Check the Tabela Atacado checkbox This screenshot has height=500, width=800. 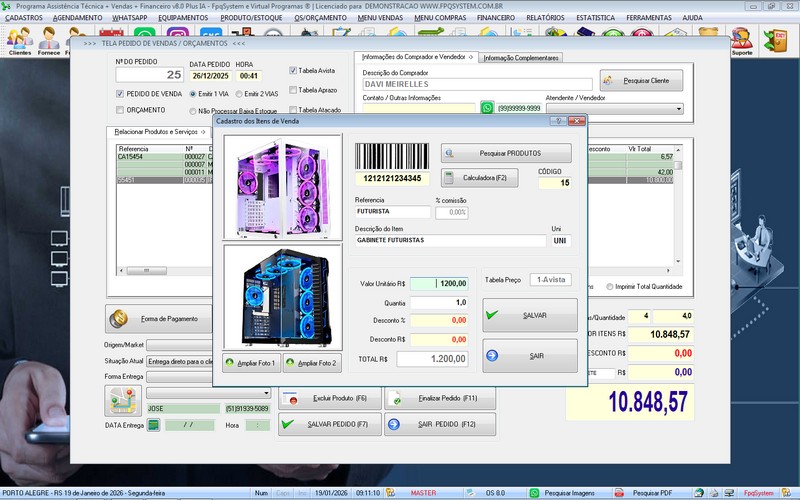click(x=293, y=109)
